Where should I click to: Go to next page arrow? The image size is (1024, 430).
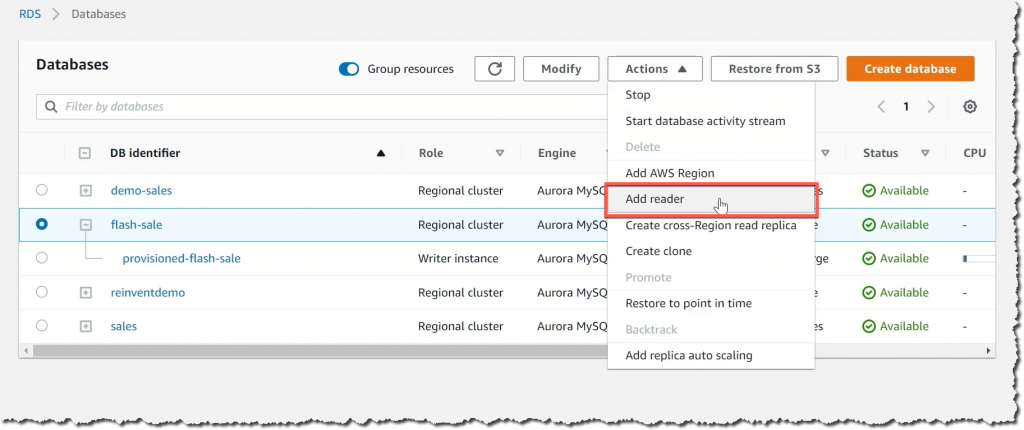coord(931,107)
